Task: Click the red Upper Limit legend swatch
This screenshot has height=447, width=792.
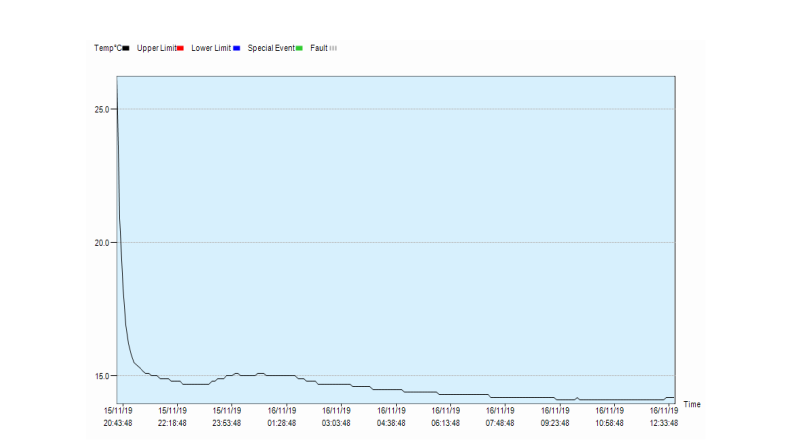Action: [x=180, y=48]
